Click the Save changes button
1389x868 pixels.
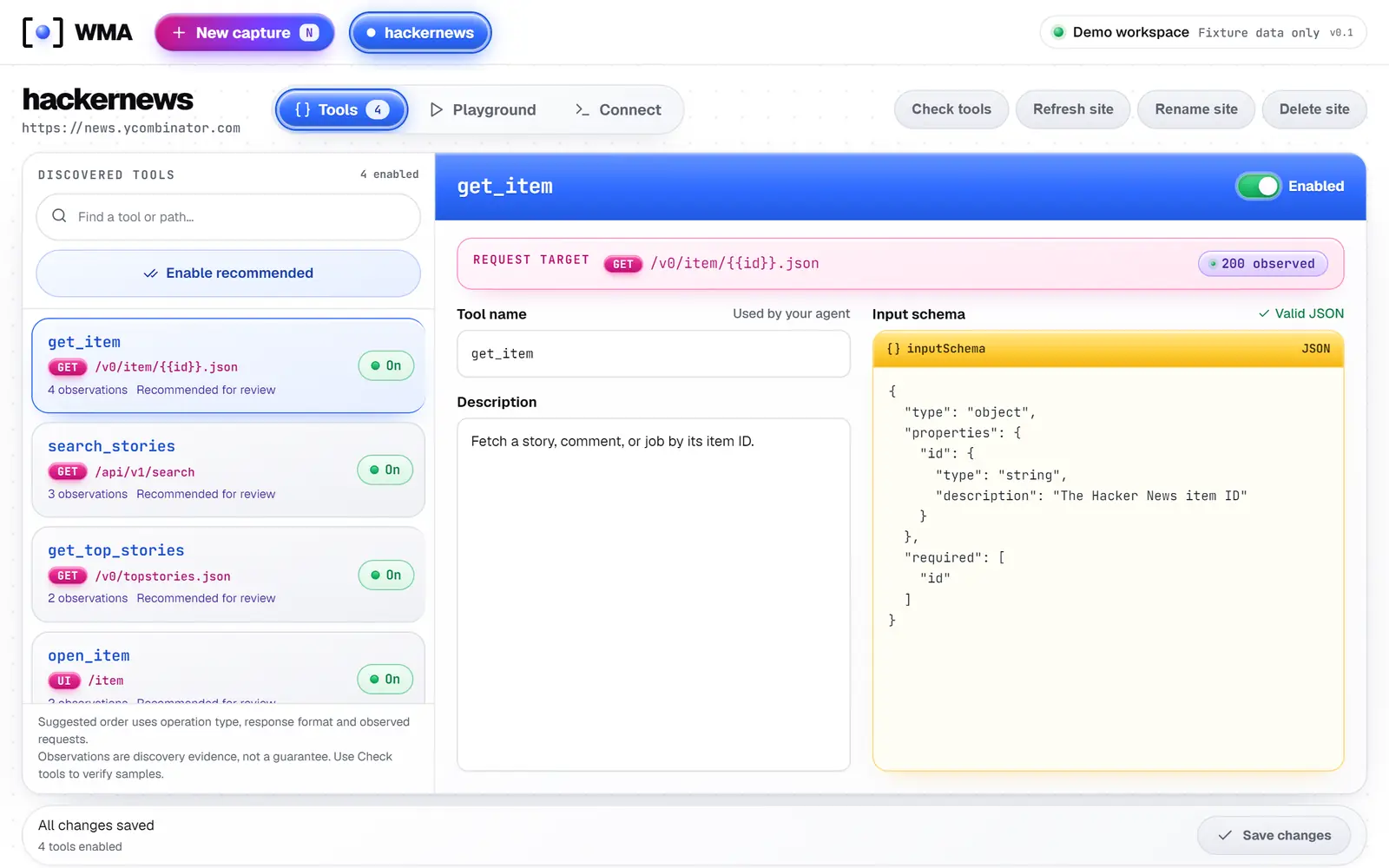(x=1274, y=835)
